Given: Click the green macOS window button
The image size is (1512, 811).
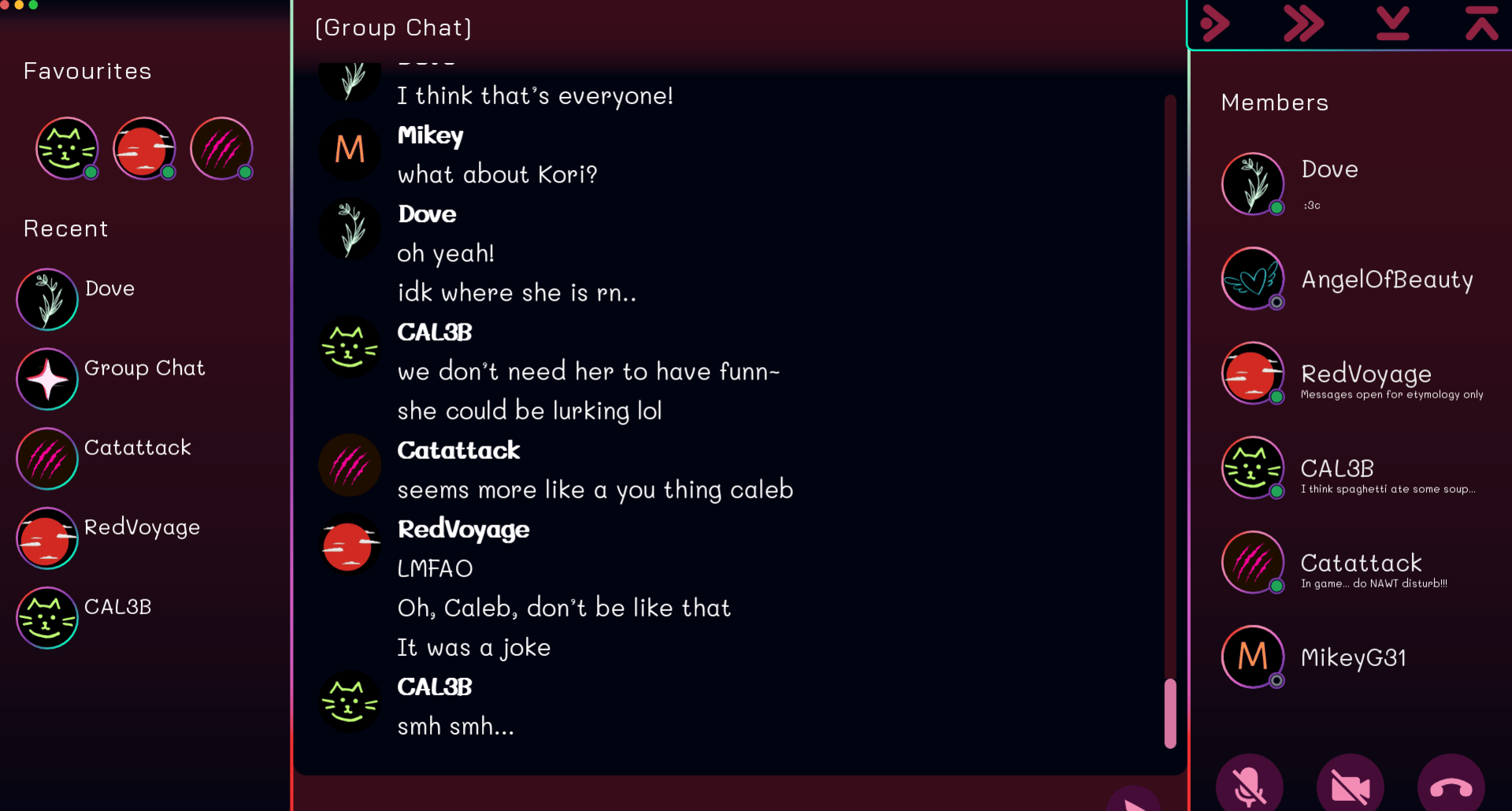Looking at the screenshot, I should [33, 5].
